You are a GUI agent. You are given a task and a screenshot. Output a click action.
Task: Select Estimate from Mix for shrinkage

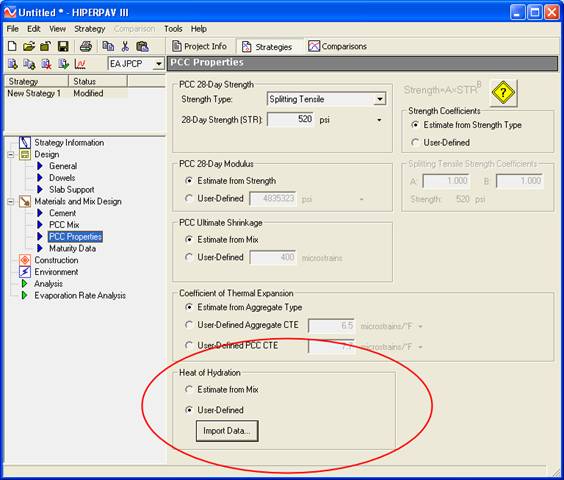pos(188,239)
